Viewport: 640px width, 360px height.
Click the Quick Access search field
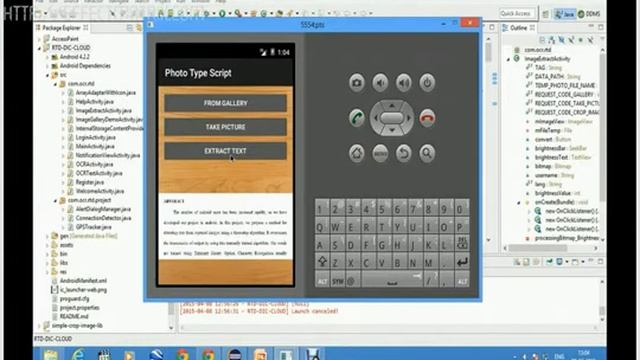pos(517,14)
